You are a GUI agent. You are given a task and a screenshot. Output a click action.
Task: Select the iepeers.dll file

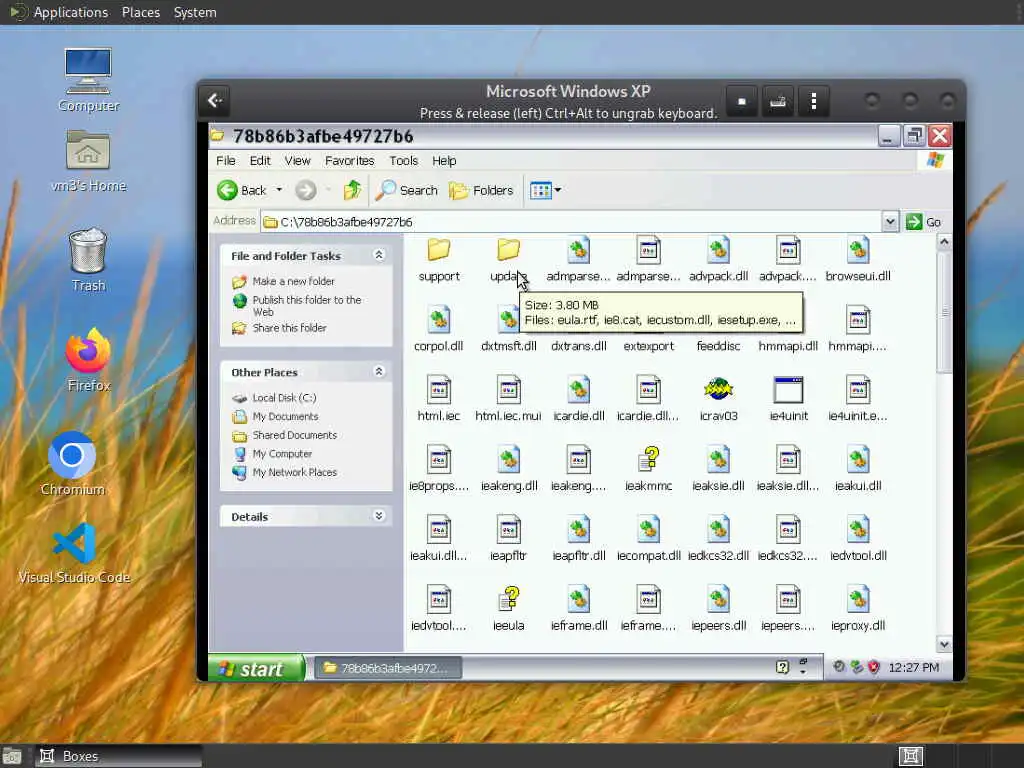coord(718,609)
